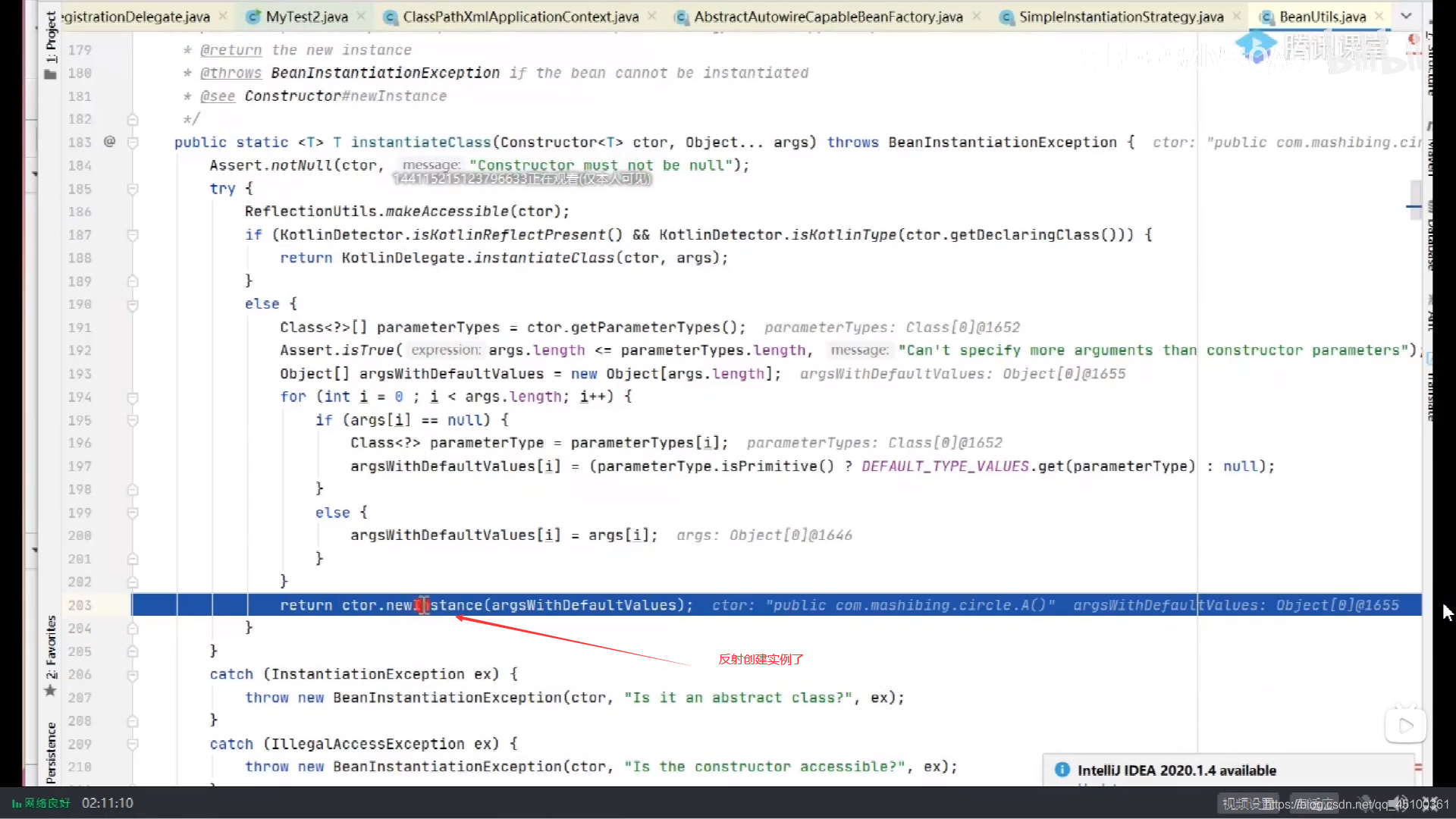The image size is (1456, 819).
Task: Click class icon on SimpleInstantiationStrategy.java tab
Action: pos(1006,17)
